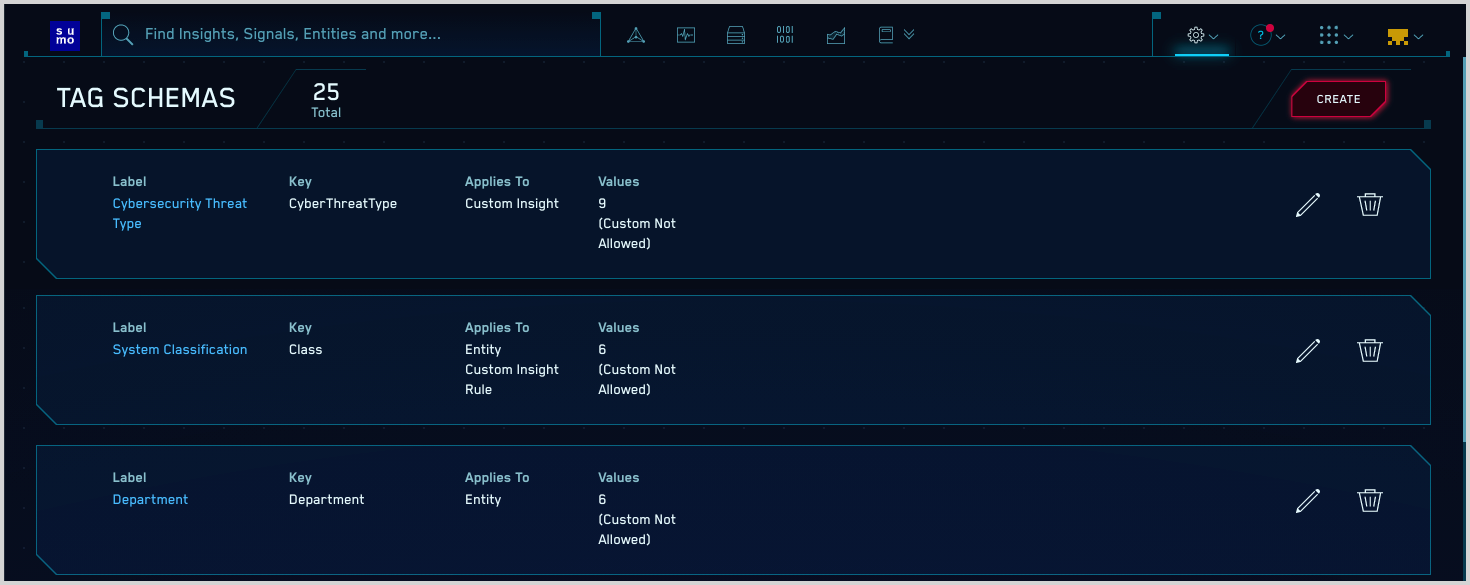Open the area chart icon in navbar
The image size is (1470, 585).
coord(836,36)
